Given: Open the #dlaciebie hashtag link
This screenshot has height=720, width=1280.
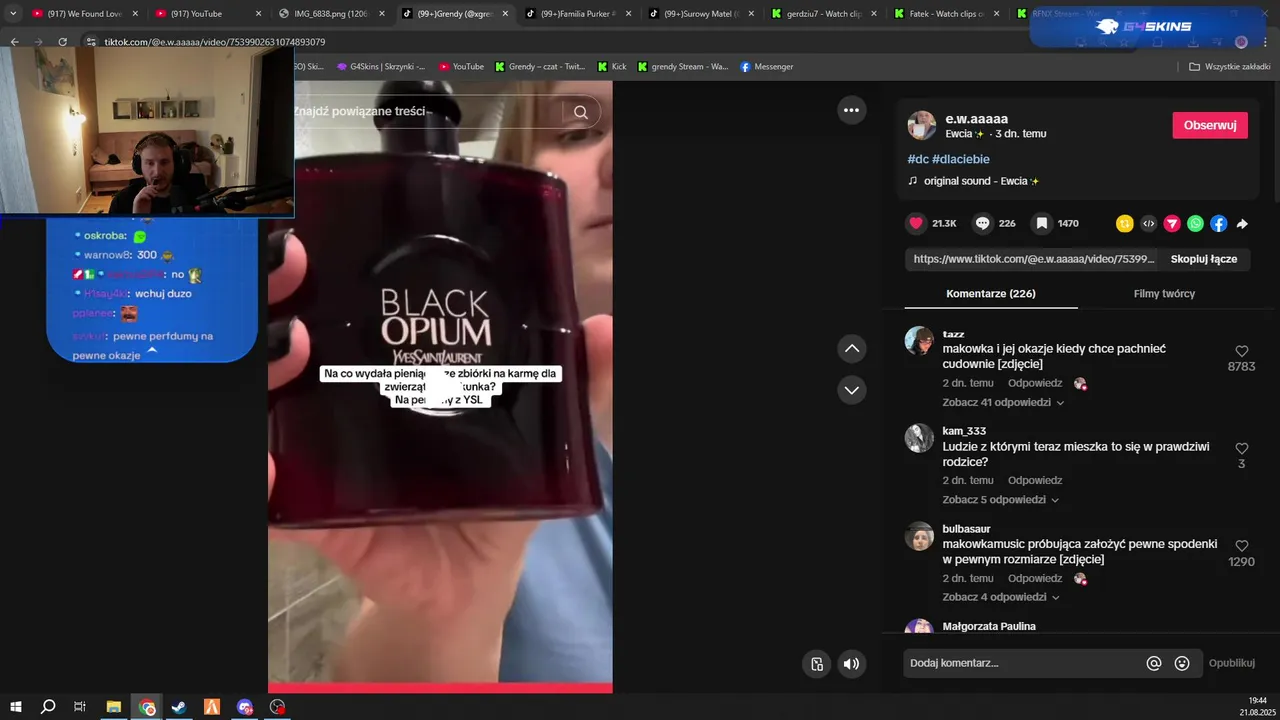Looking at the screenshot, I should coord(961,159).
